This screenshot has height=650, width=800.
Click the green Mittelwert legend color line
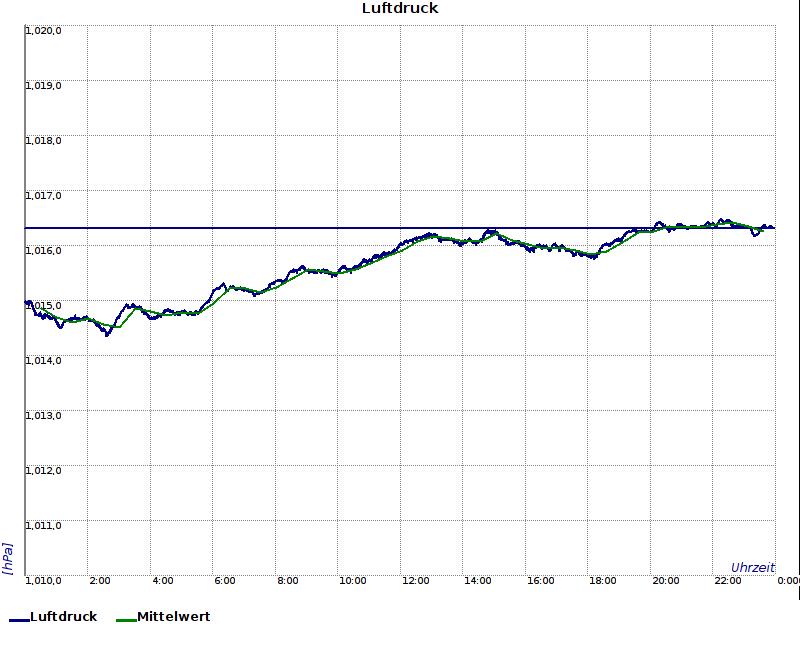click(x=127, y=620)
